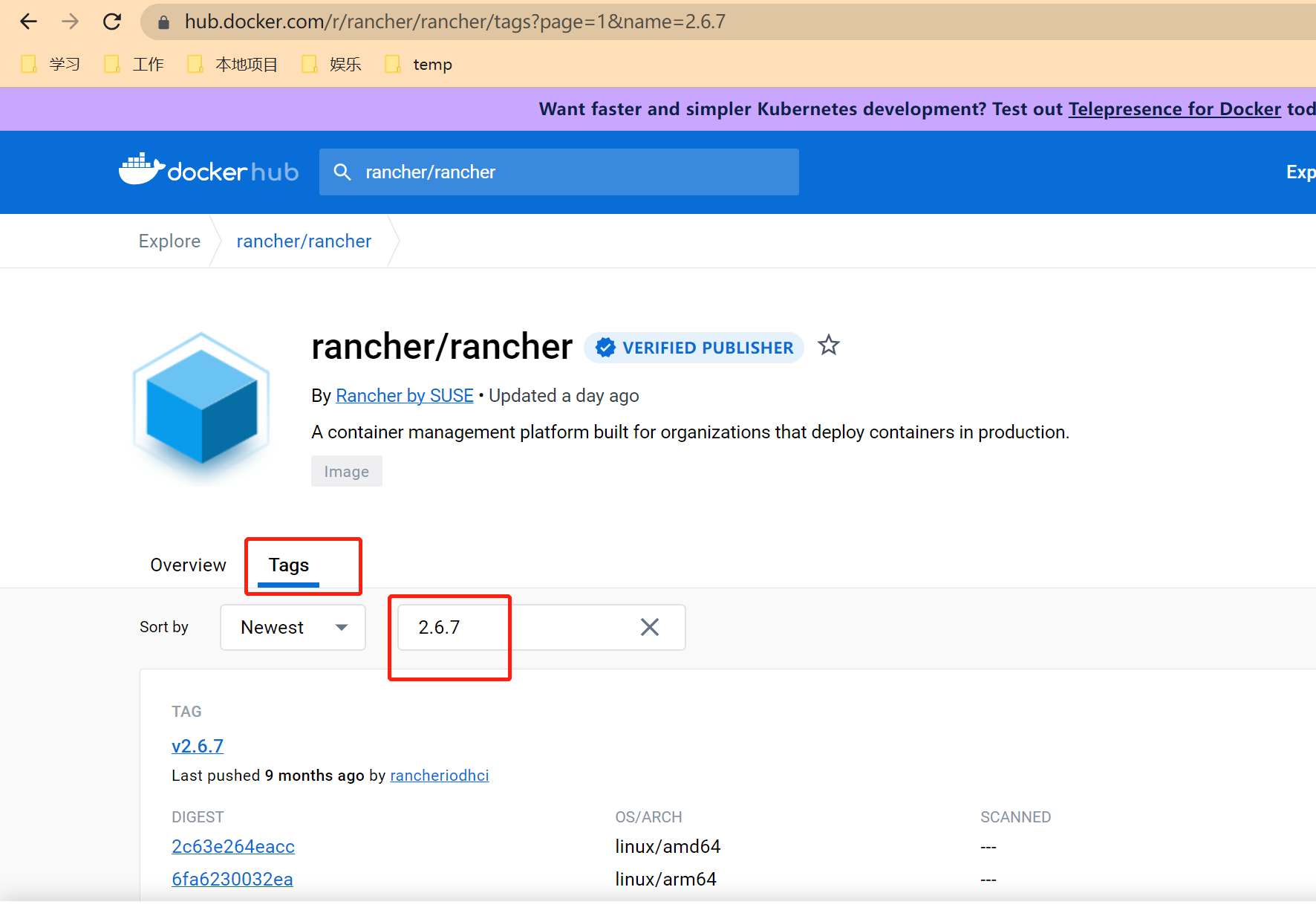The width and height of the screenshot is (1316, 916).
Task: Click the Explore item in header
Action: [1301, 172]
